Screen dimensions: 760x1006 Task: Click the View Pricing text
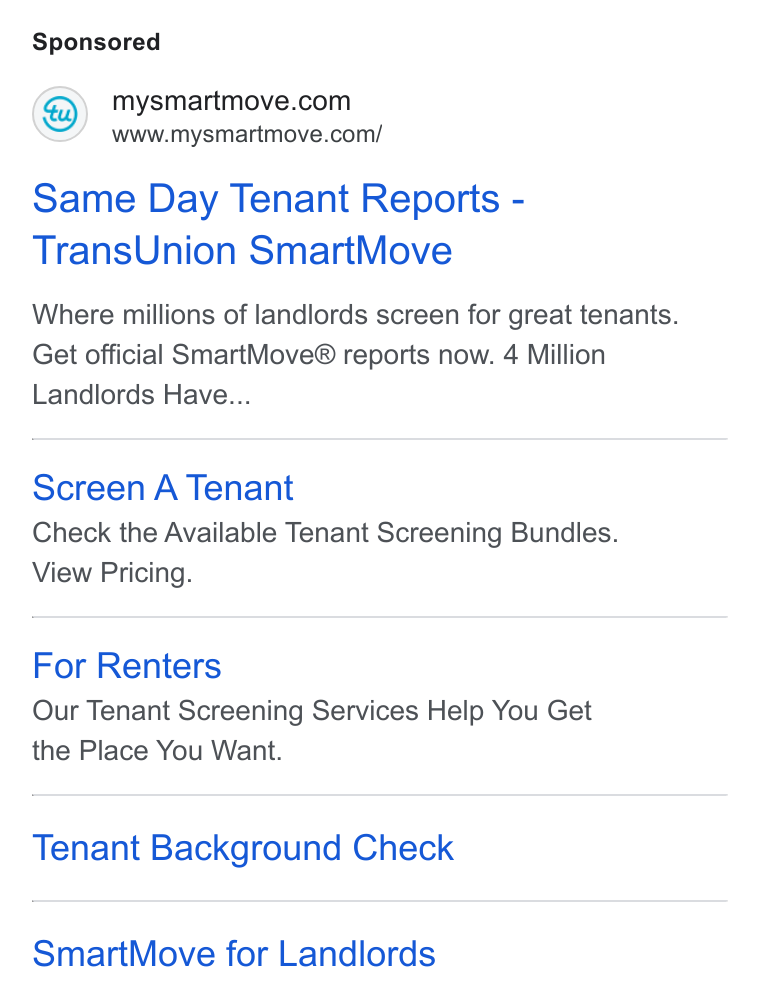pos(112,572)
